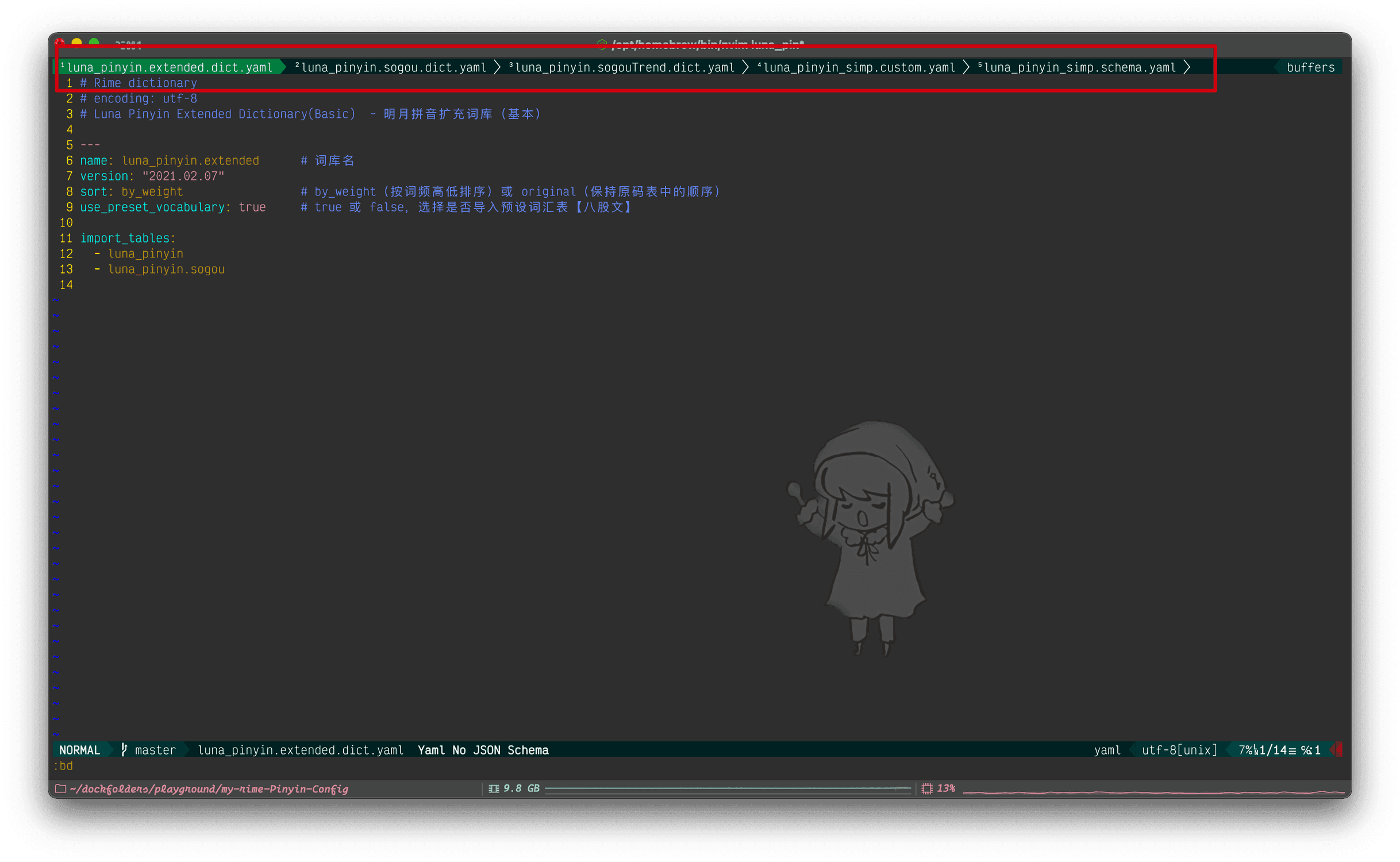The width and height of the screenshot is (1400, 862).
Task: Click the 'version' key on line 7
Action: tap(104, 176)
